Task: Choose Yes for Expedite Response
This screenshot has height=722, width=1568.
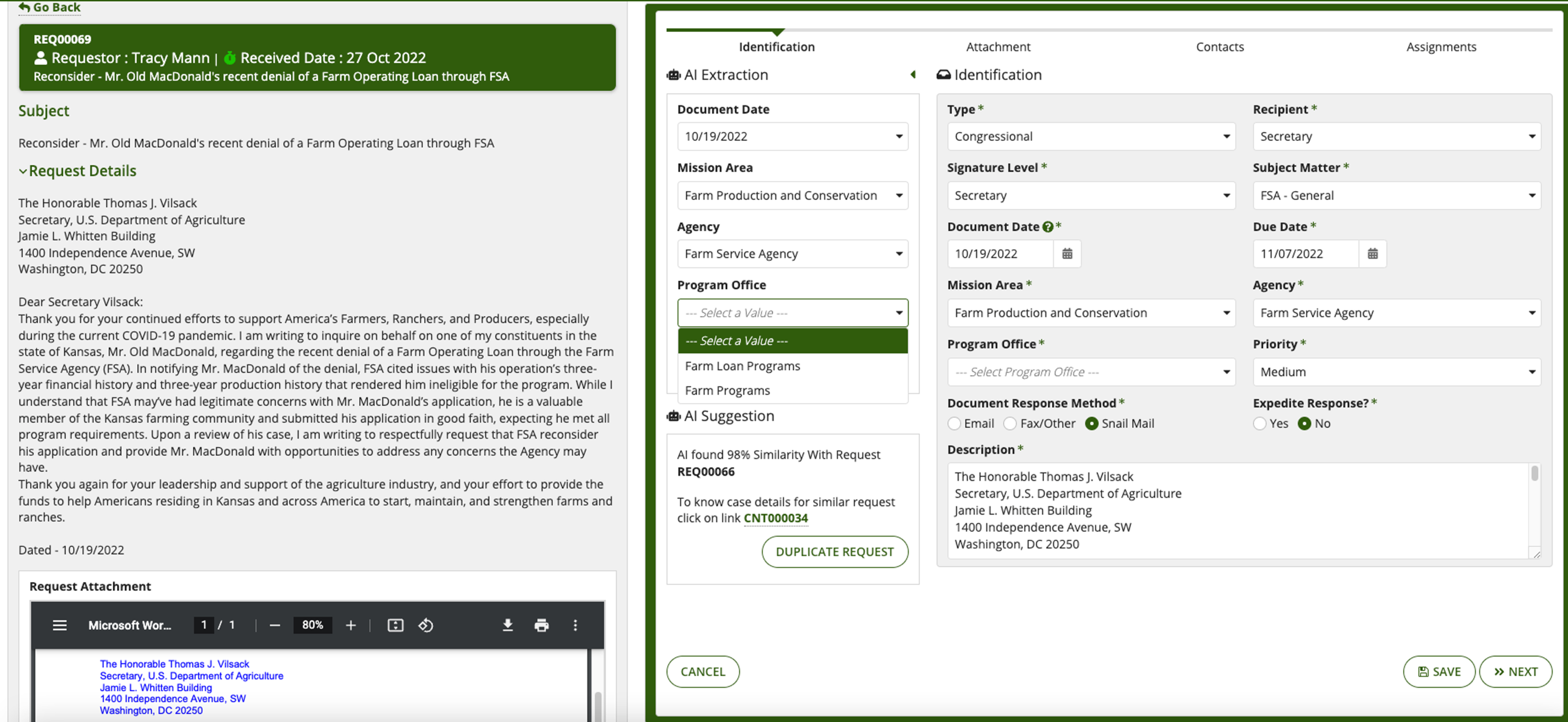Action: point(1260,423)
